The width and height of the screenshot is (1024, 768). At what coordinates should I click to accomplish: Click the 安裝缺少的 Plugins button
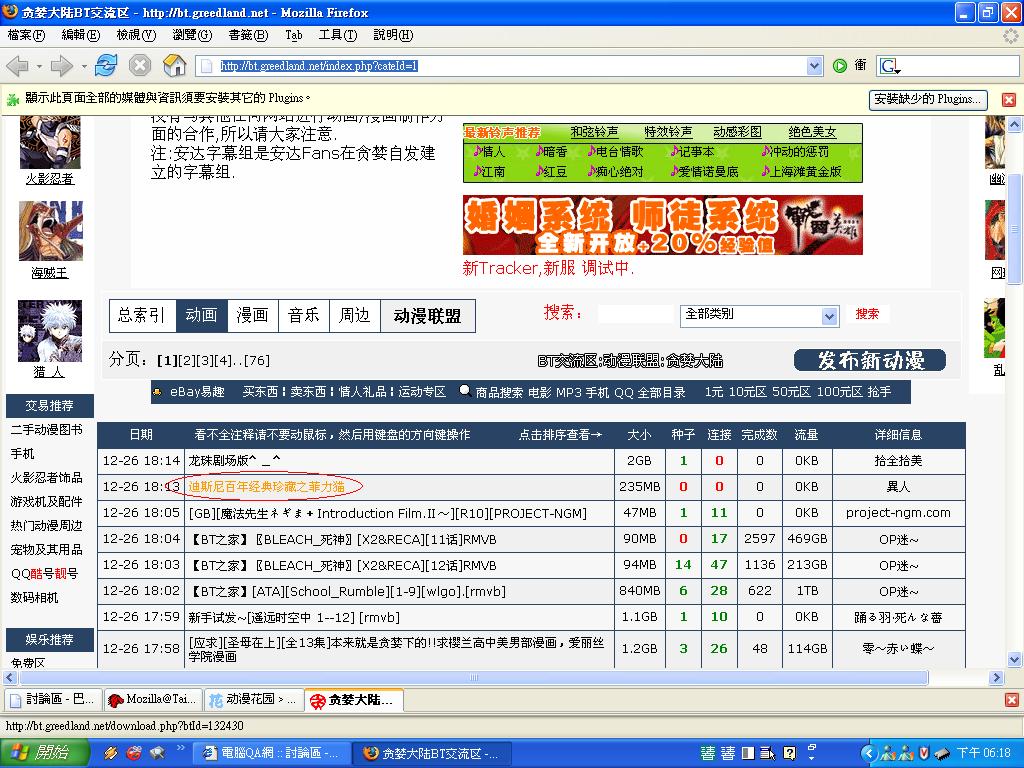tap(928, 99)
